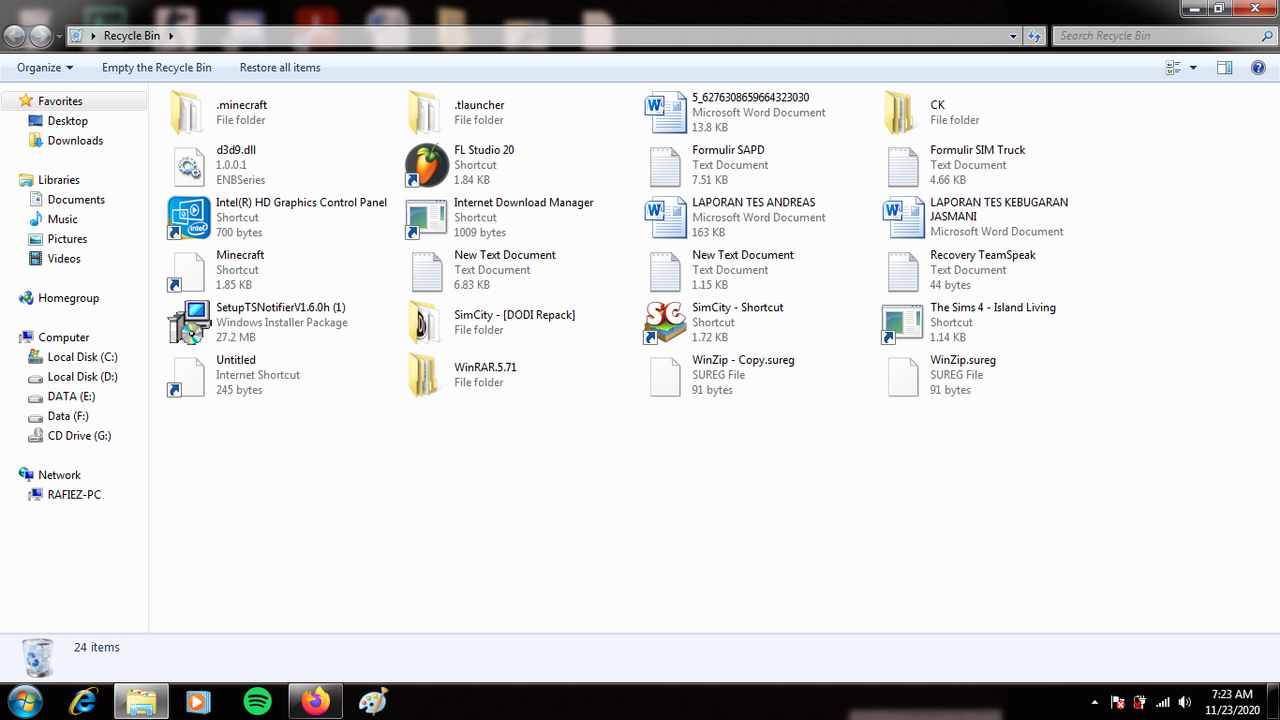Select the FL Studio 20 shortcut icon

(426, 165)
